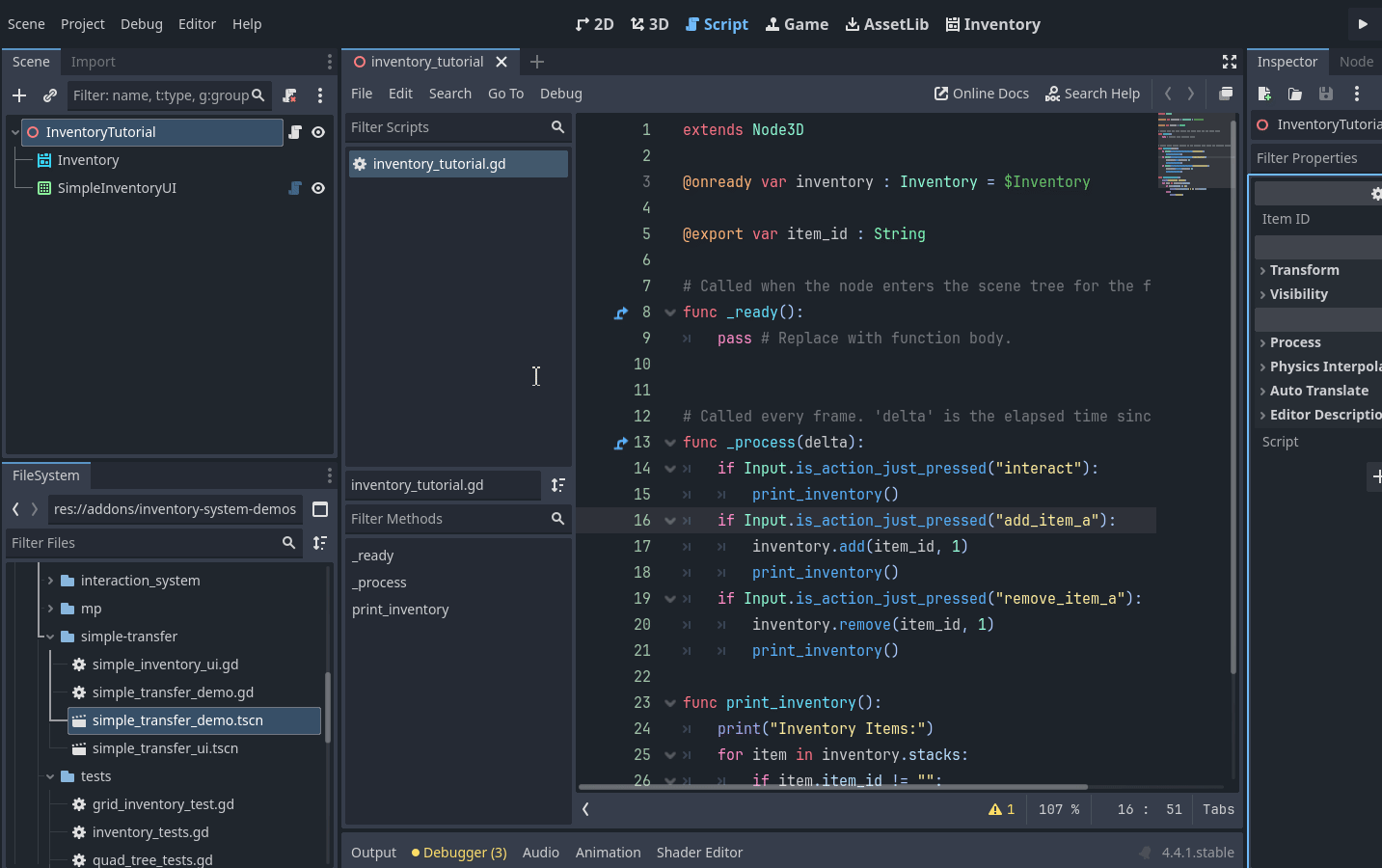1382x868 pixels.
Task: Open the Game workspace
Action: click(x=797, y=24)
